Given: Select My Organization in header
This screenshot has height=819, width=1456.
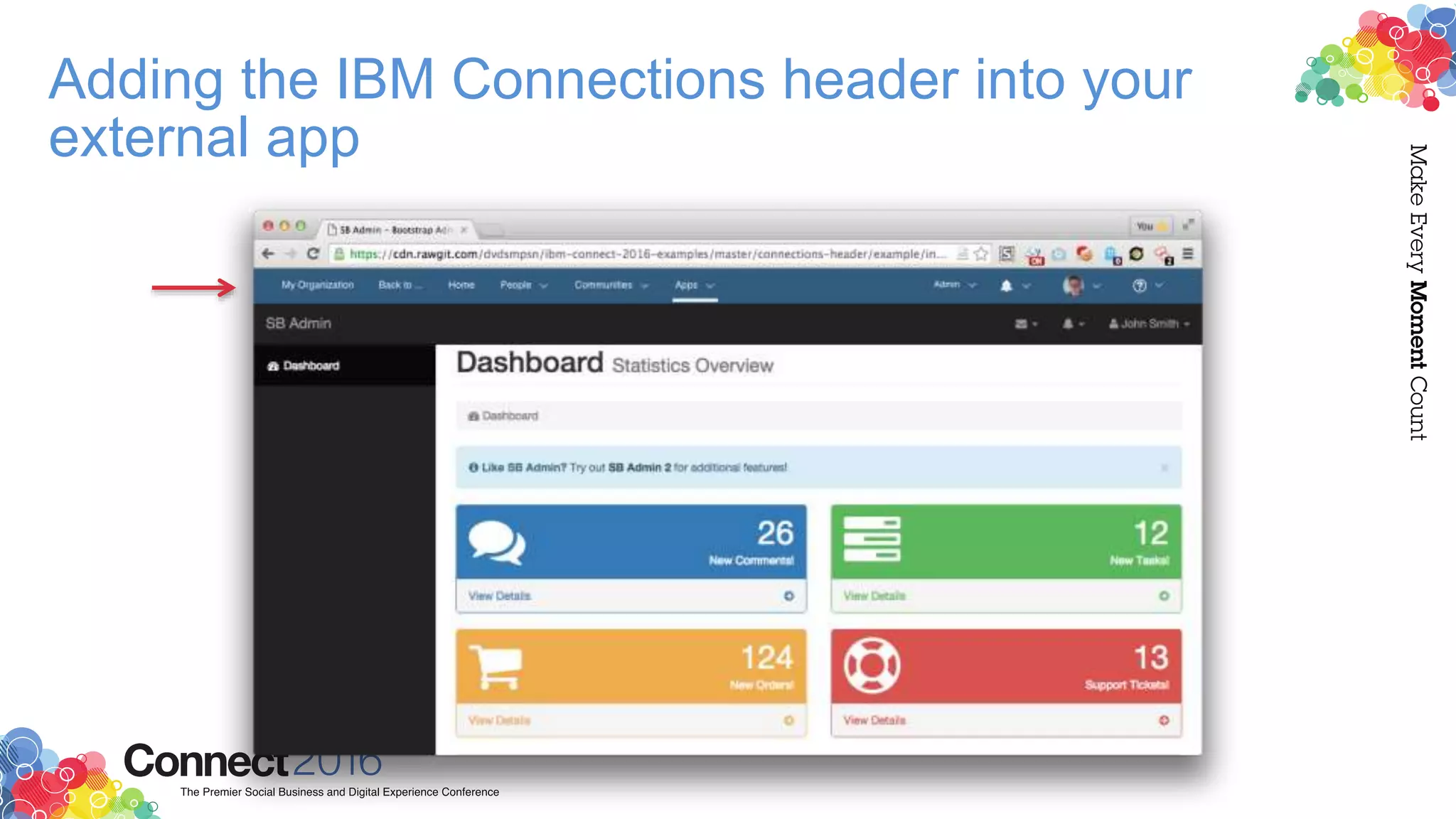Looking at the screenshot, I should (x=317, y=285).
